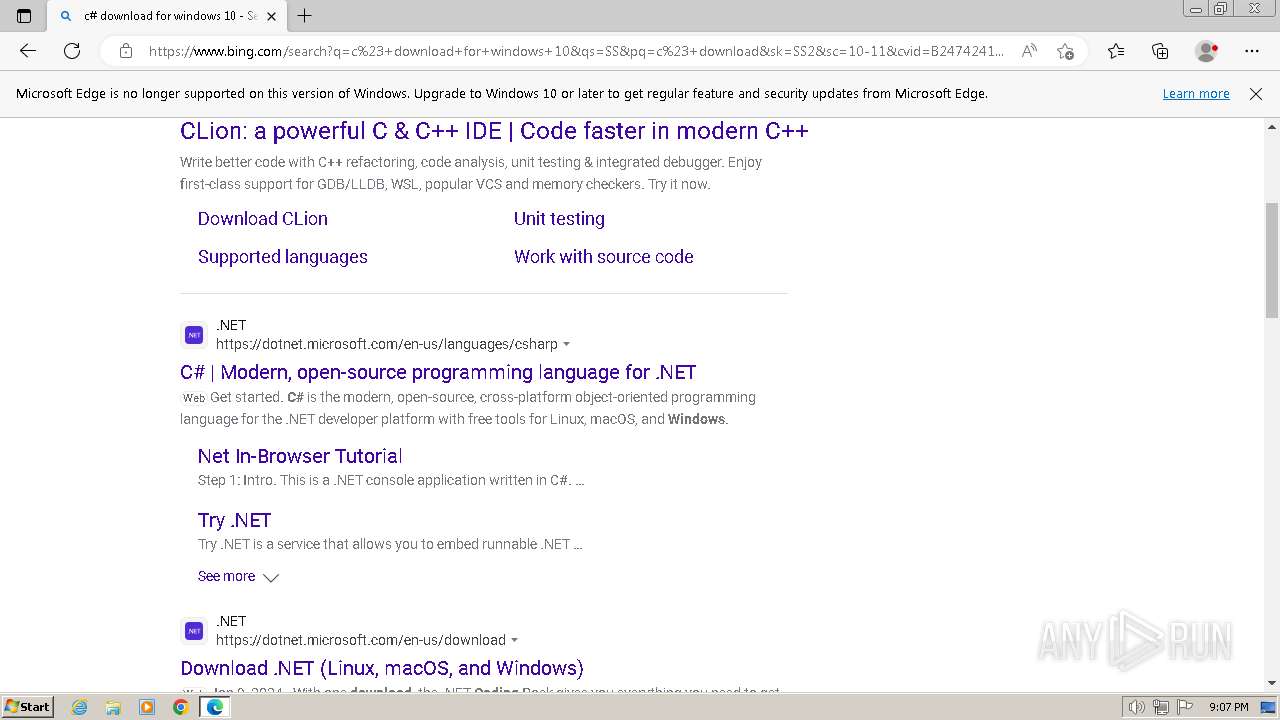The height and width of the screenshot is (720, 1280).
Task: Open C# Modern open-source programming language result
Action: click(438, 372)
